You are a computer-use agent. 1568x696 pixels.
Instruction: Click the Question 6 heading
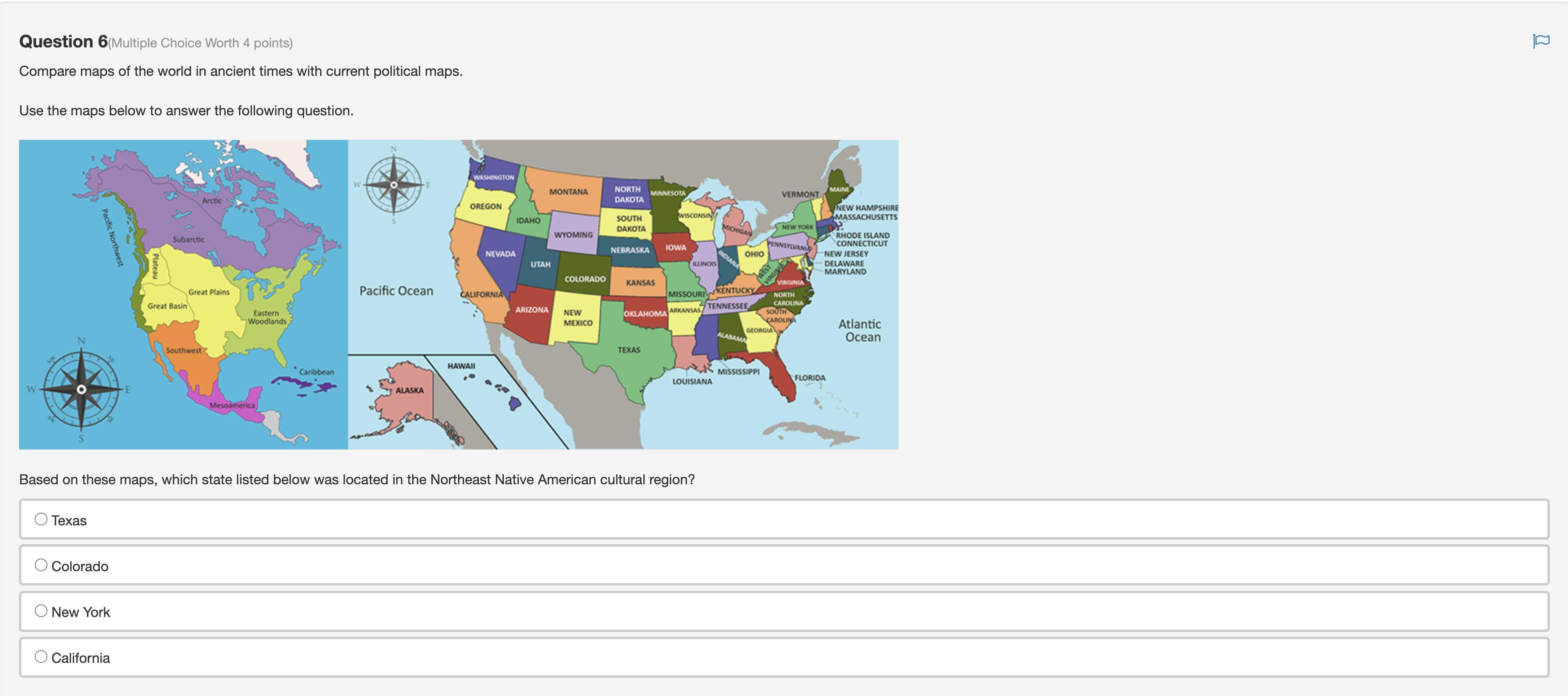[63, 41]
